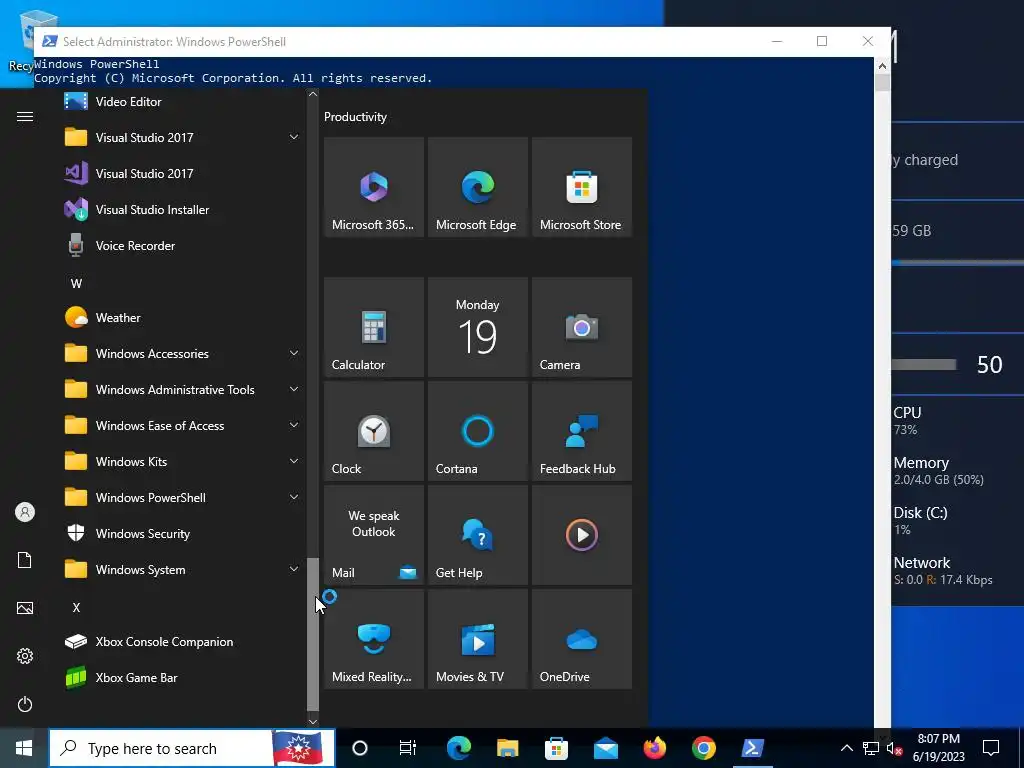Open the OneDrive tile
Viewport: 1024px width, 768px height.
point(582,639)
